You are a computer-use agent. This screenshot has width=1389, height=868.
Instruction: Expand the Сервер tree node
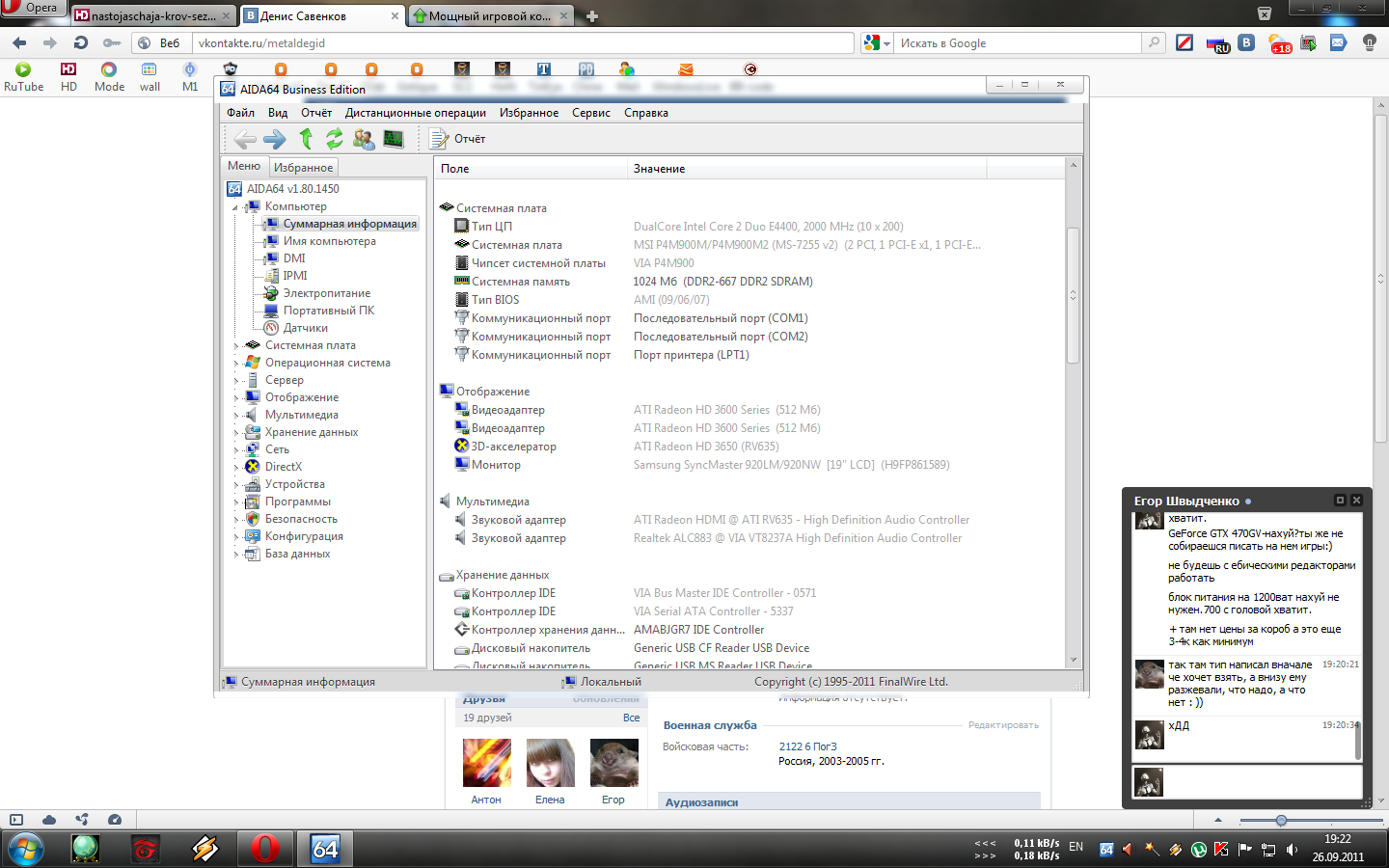tap(234, 381)
